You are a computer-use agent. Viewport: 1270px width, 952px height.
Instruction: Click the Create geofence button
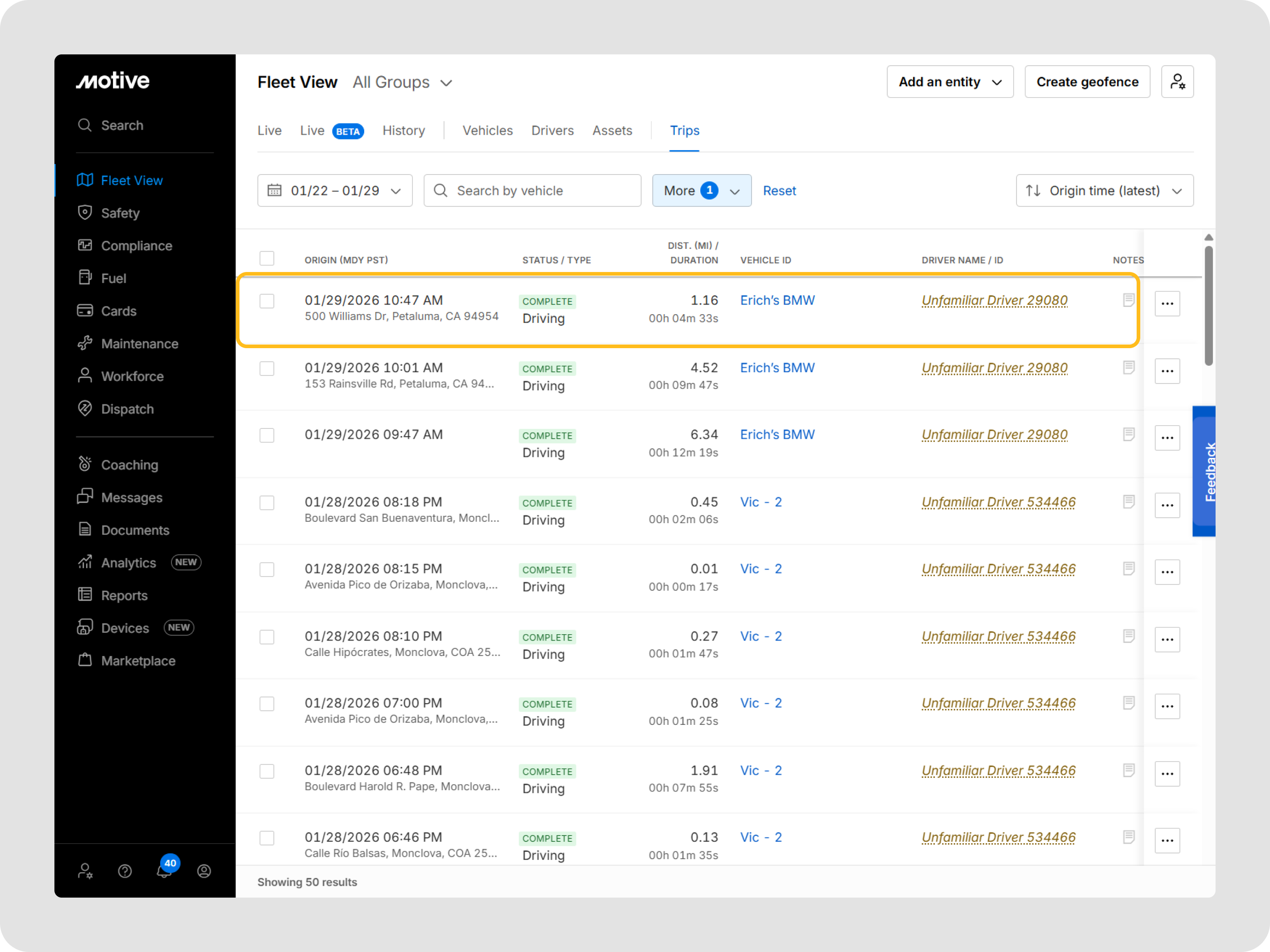tap(1087, 82)
